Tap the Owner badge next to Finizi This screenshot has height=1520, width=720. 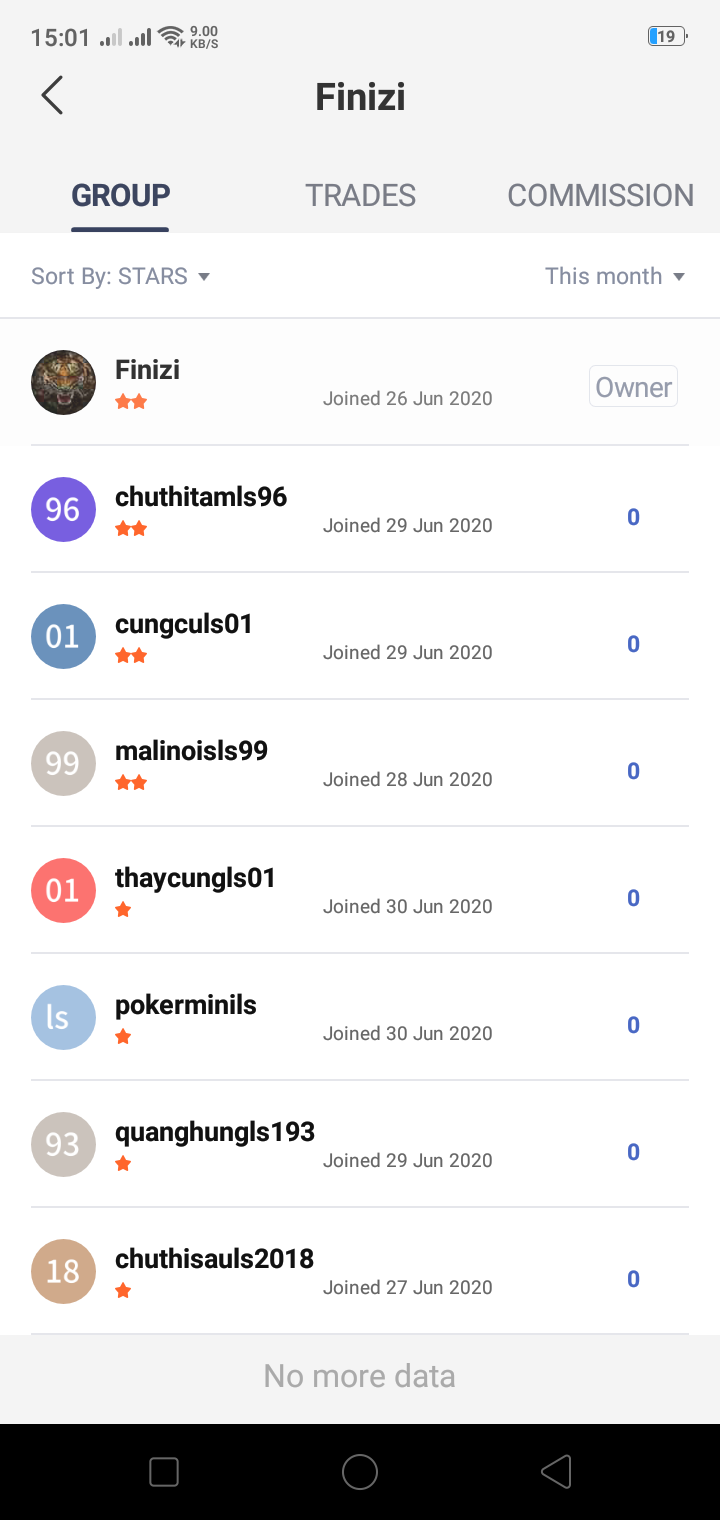coord(633,387)
